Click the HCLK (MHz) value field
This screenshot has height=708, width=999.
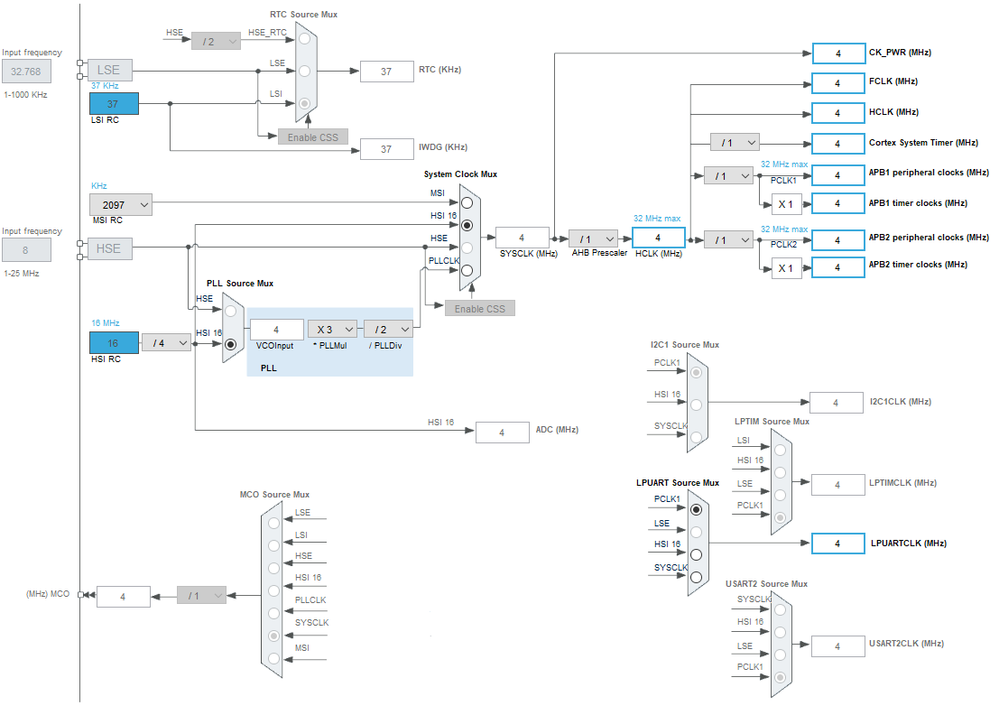click(x=658, y=237)
